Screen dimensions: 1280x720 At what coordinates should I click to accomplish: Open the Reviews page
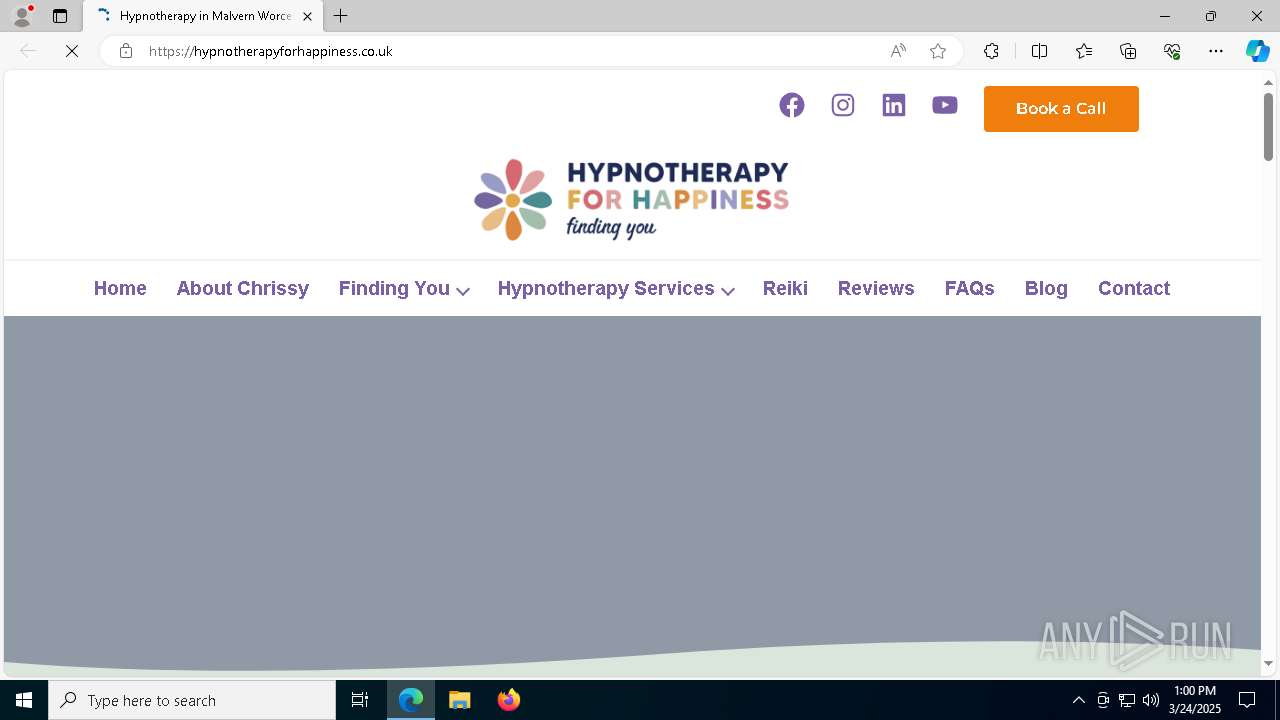coord(876,288)
